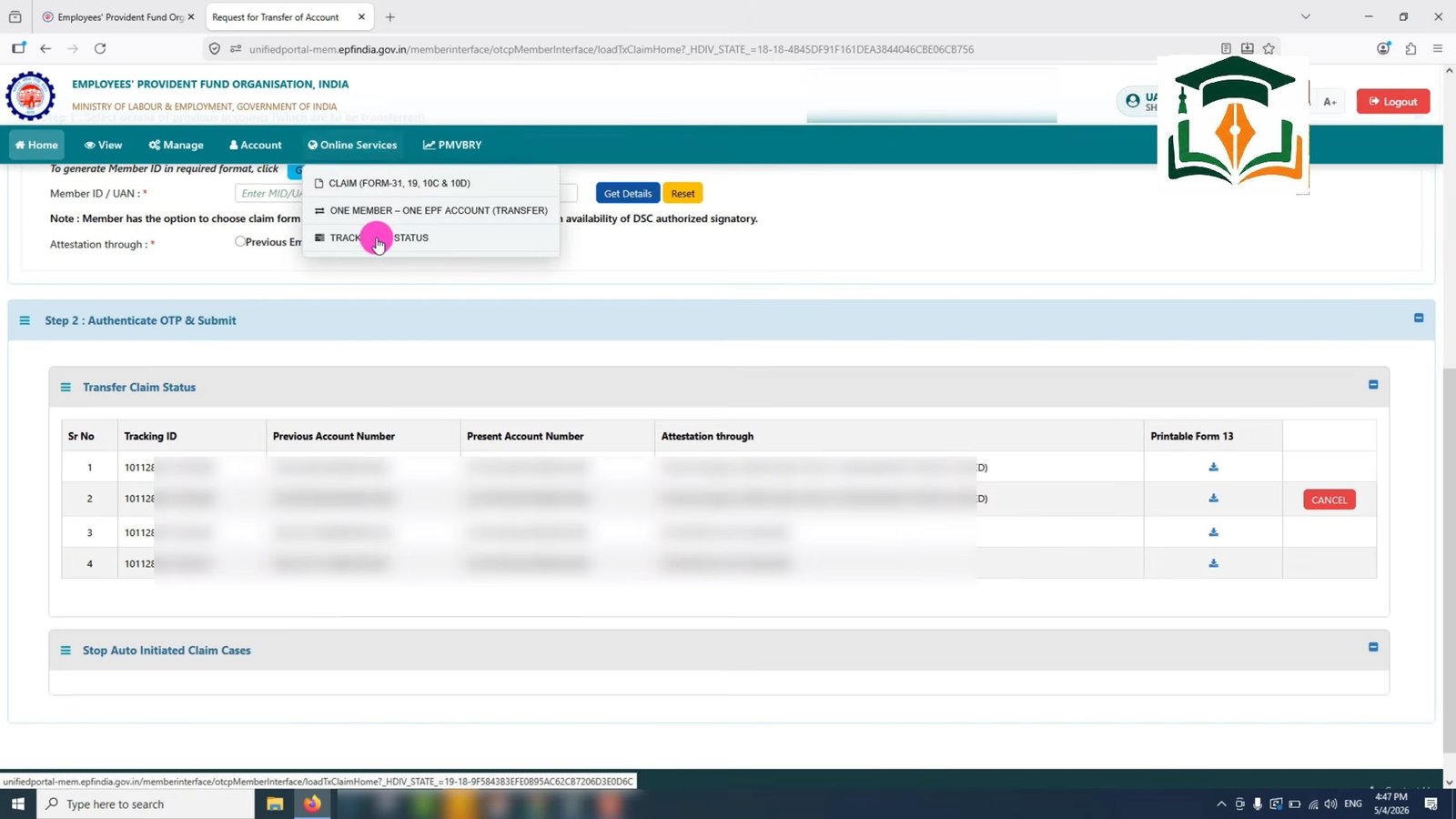Open site permissions info in the address bar
This screenshot has width=1456, height=819.
tap(236, 49)
